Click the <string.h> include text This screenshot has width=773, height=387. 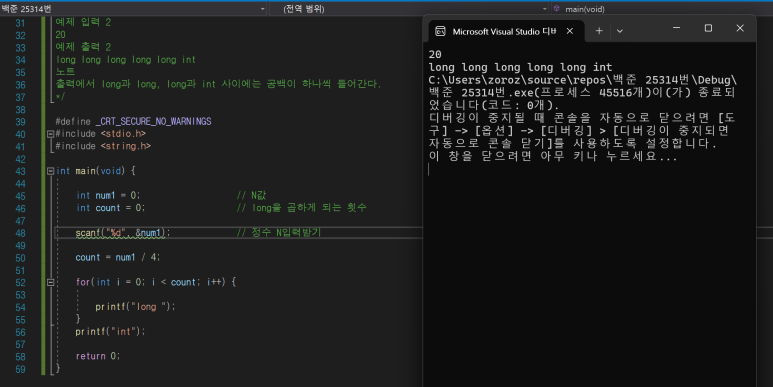126,146
